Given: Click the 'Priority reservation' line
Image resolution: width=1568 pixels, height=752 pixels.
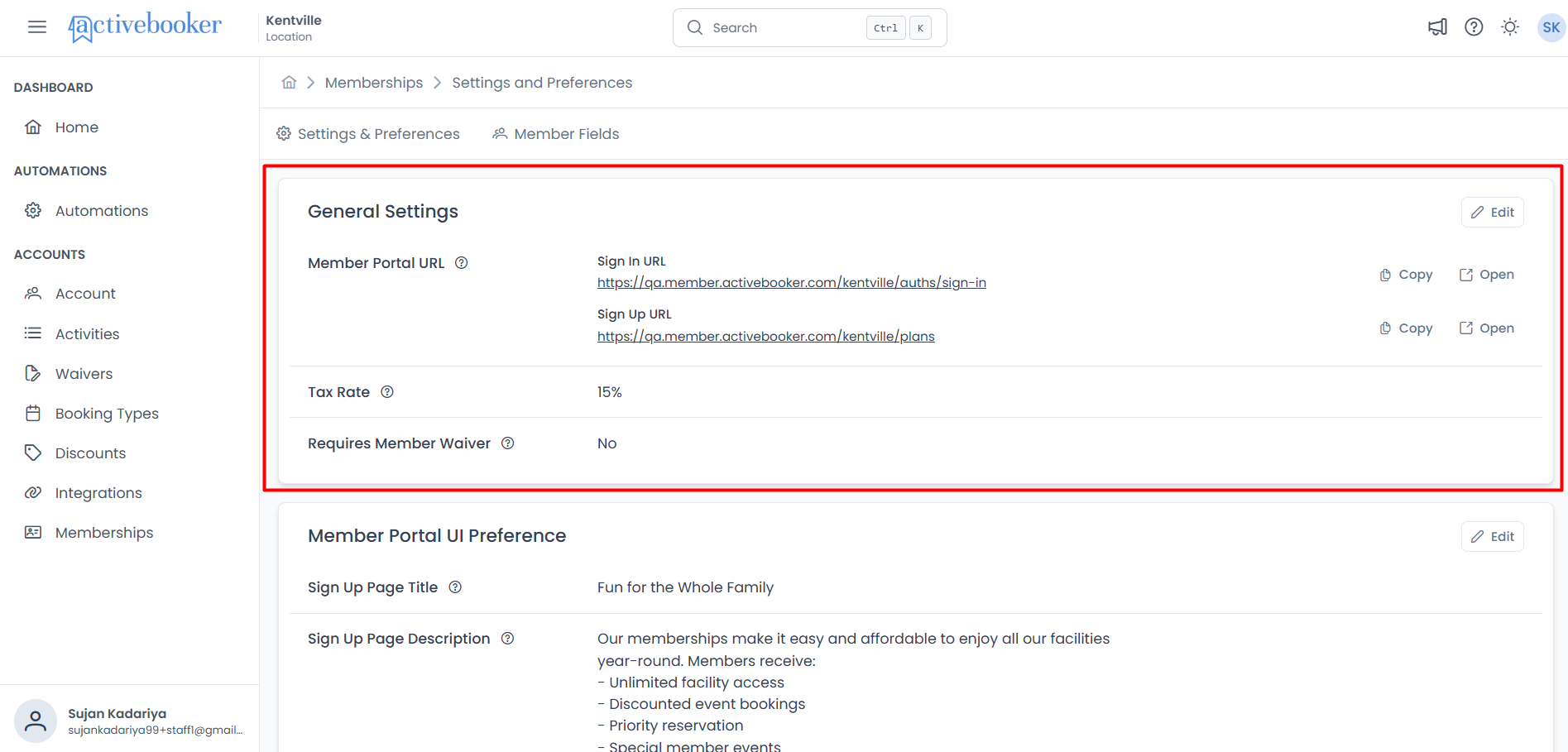Looking at the screenshot, I should coord(670,726).
